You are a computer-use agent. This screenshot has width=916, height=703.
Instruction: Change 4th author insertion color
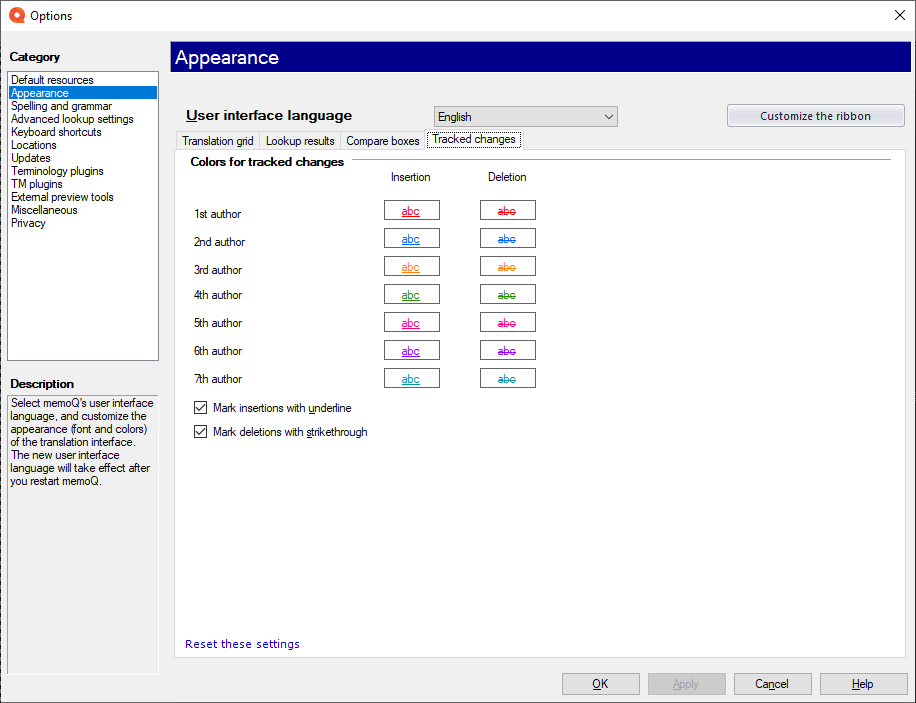411,295
